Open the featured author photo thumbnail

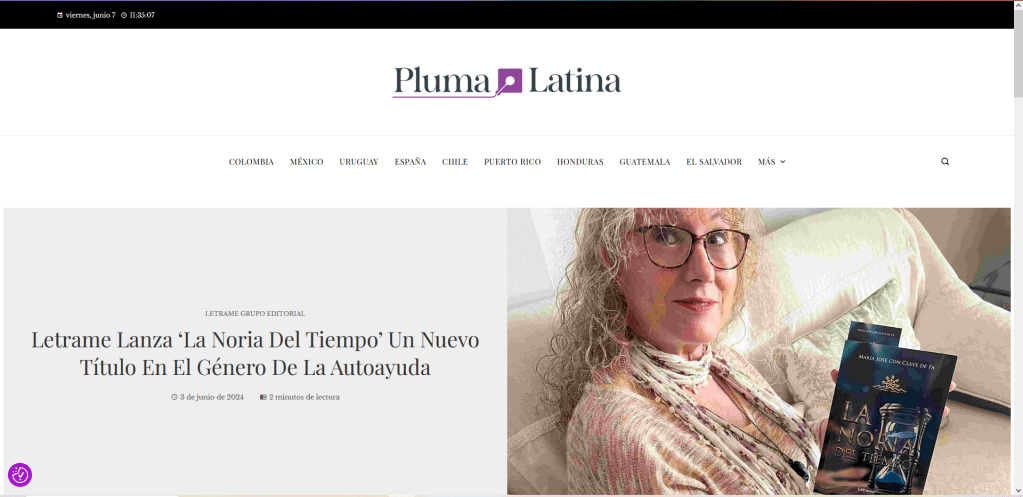click(x=759, y=351)
